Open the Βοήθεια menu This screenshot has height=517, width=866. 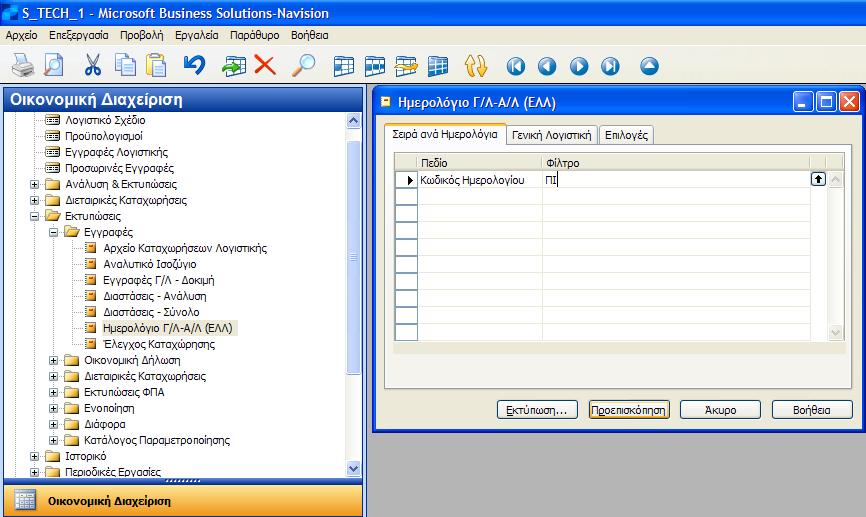[309, 35]
